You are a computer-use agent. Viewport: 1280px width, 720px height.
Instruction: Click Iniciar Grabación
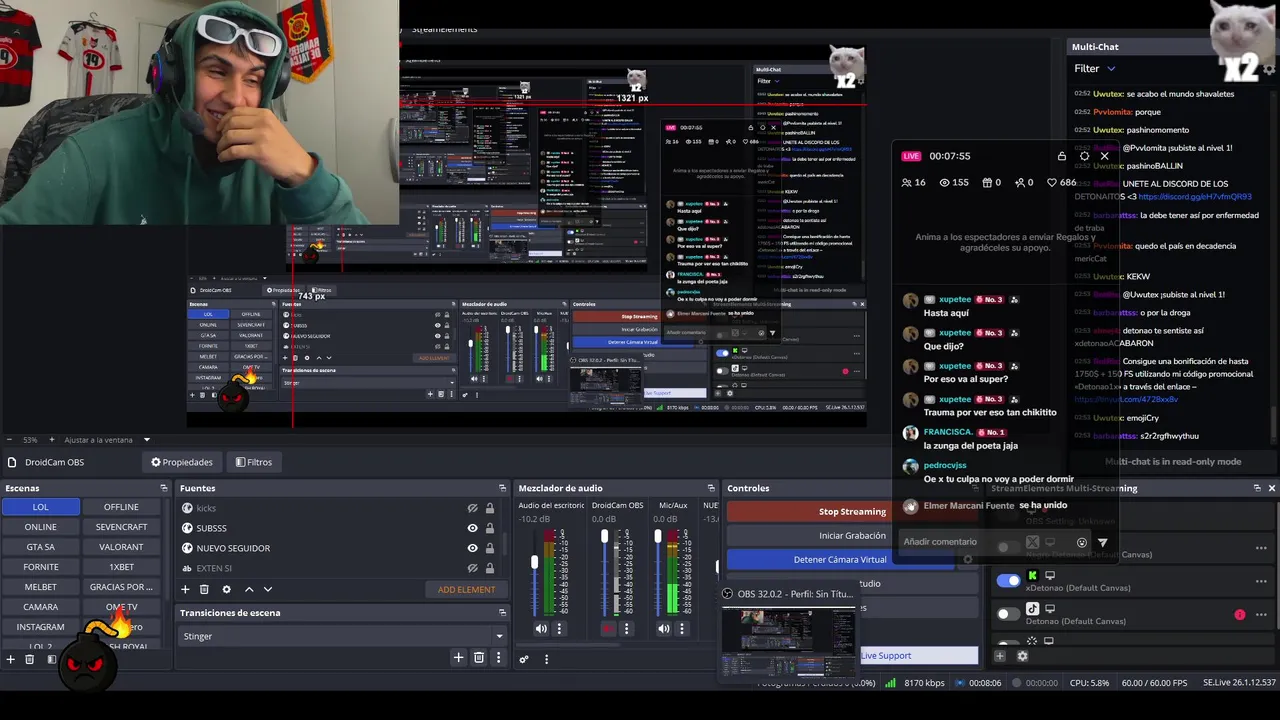tap(852, 535)
